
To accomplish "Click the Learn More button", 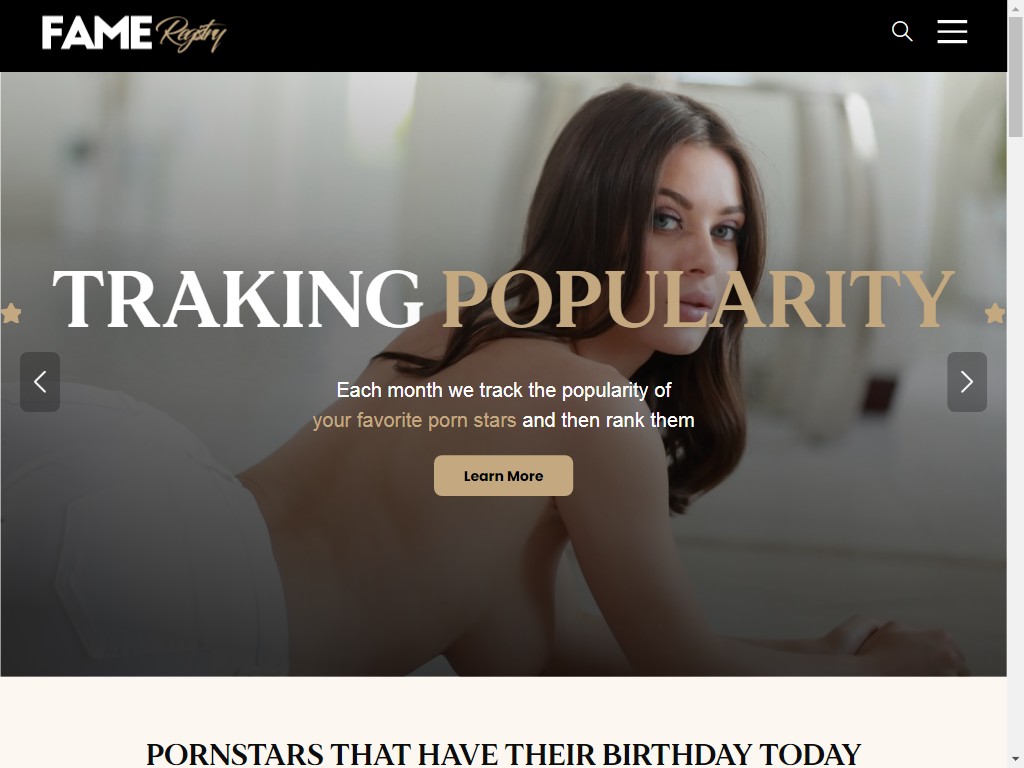I will [504, 475].
